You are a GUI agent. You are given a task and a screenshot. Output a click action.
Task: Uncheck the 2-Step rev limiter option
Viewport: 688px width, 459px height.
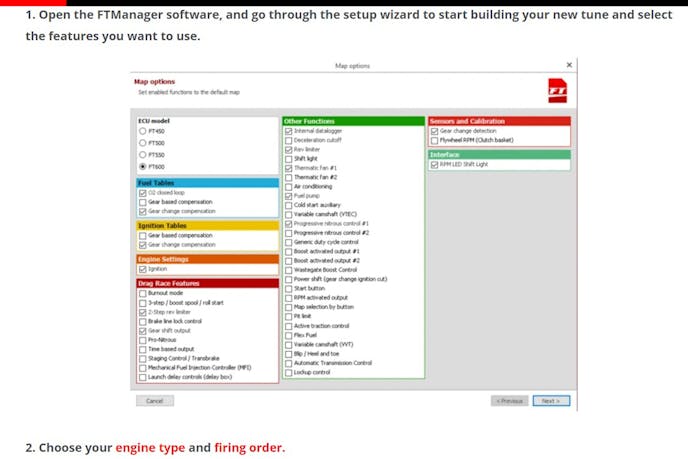click(x=142, y=312)
